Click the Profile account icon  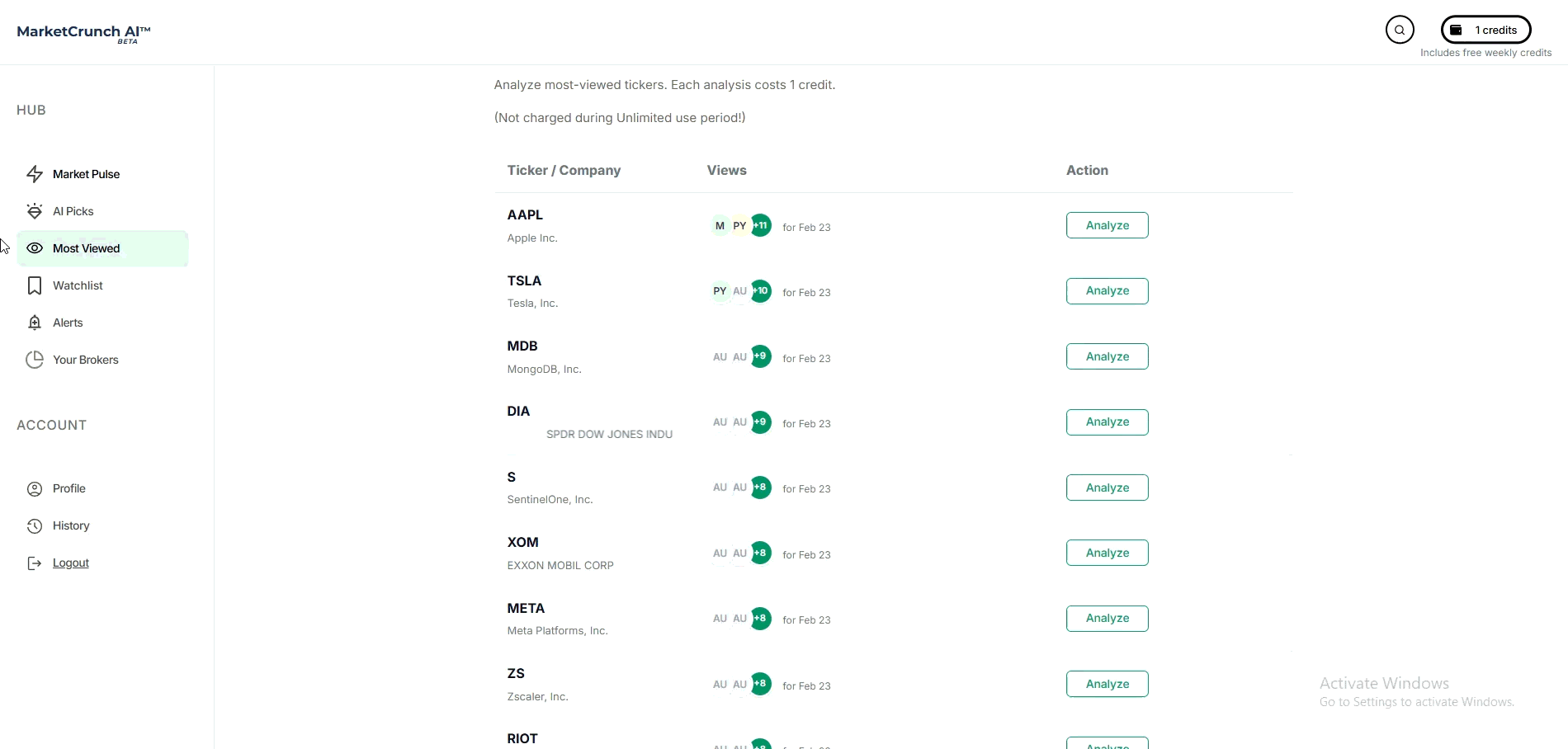pos(35,488)
